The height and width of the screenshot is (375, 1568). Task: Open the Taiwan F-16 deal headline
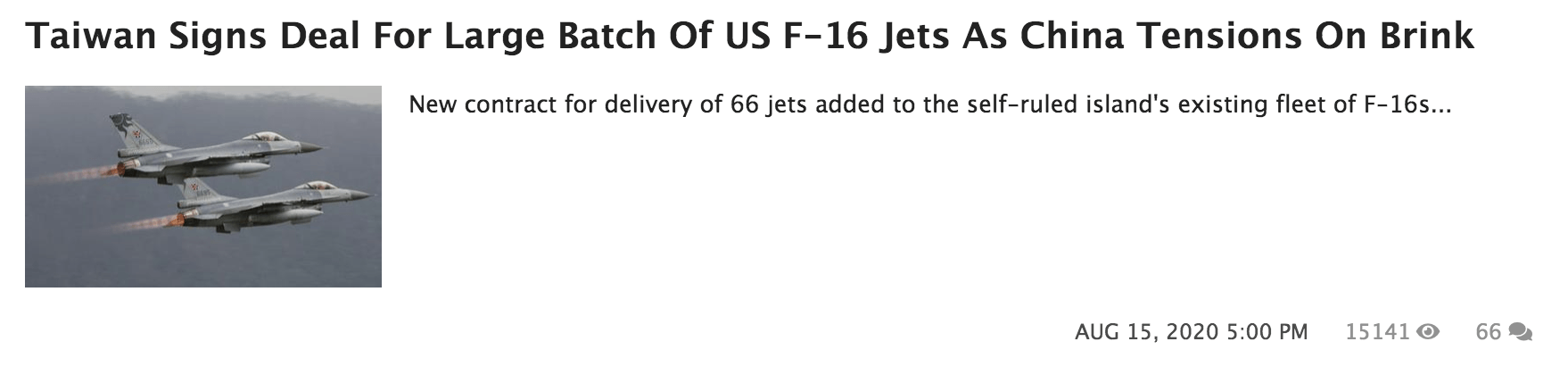pyautogui.click(x=749, y=37)
